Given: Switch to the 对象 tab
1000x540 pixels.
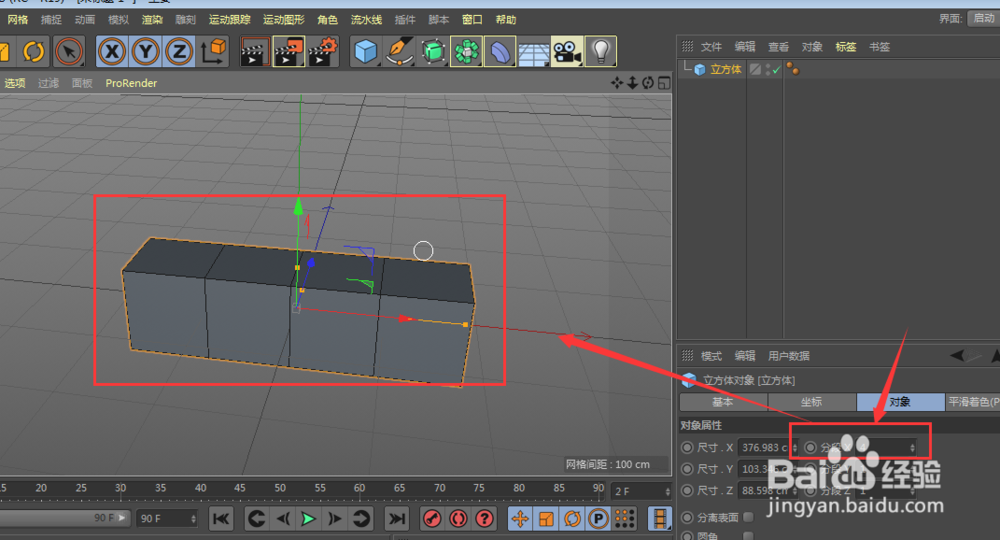Looking at the screenshot, I should click(901, 402).
